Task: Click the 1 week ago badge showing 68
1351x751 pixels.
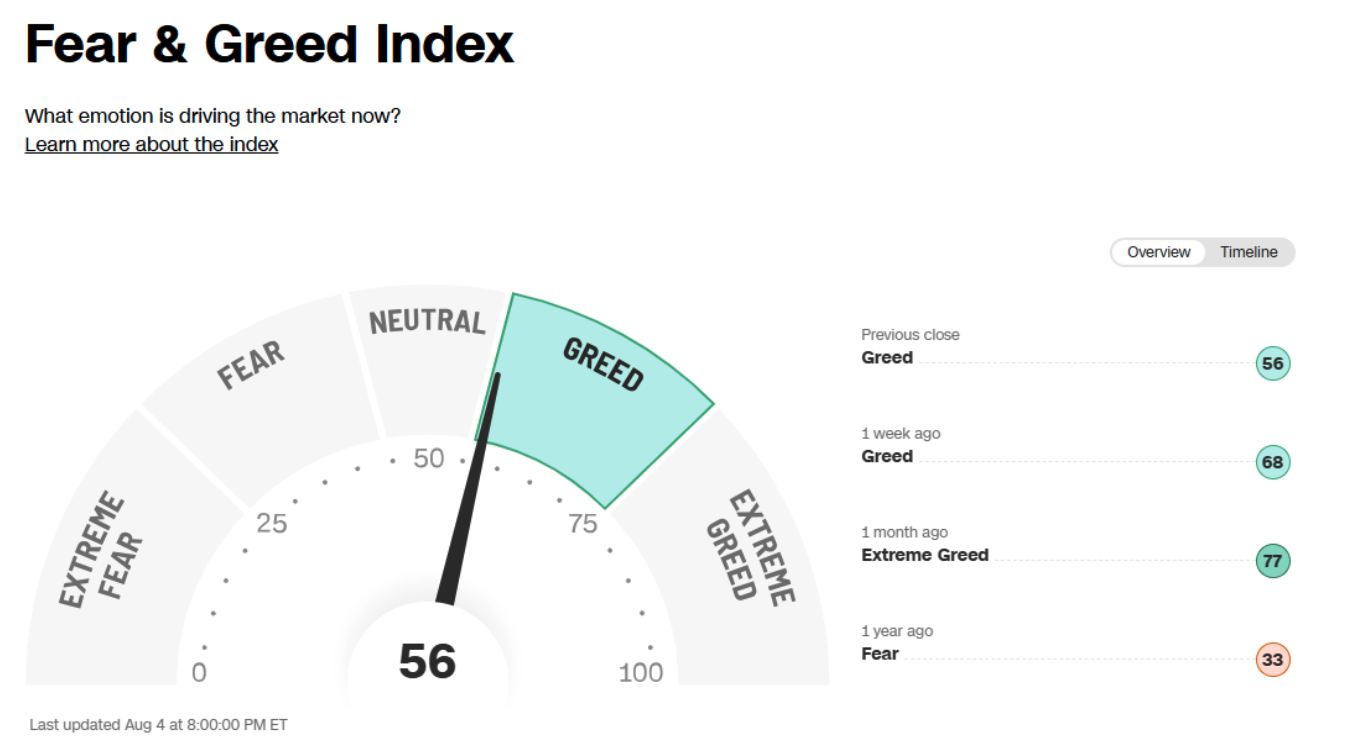Action: (1272, 463)
